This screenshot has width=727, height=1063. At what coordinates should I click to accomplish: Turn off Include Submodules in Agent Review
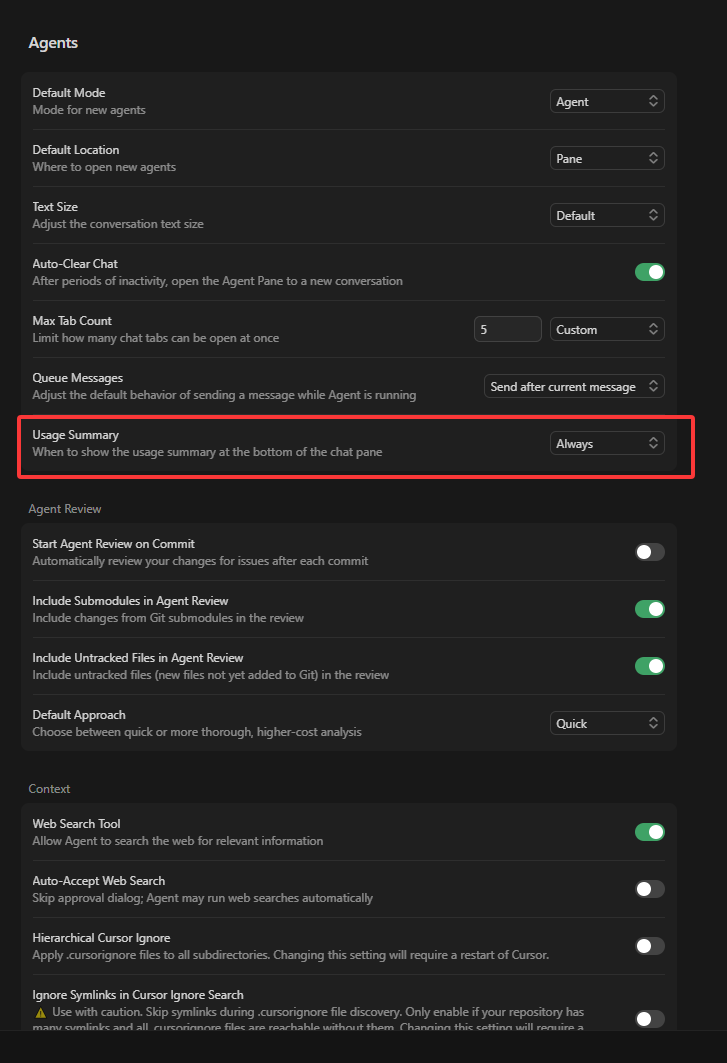point(650,609)
